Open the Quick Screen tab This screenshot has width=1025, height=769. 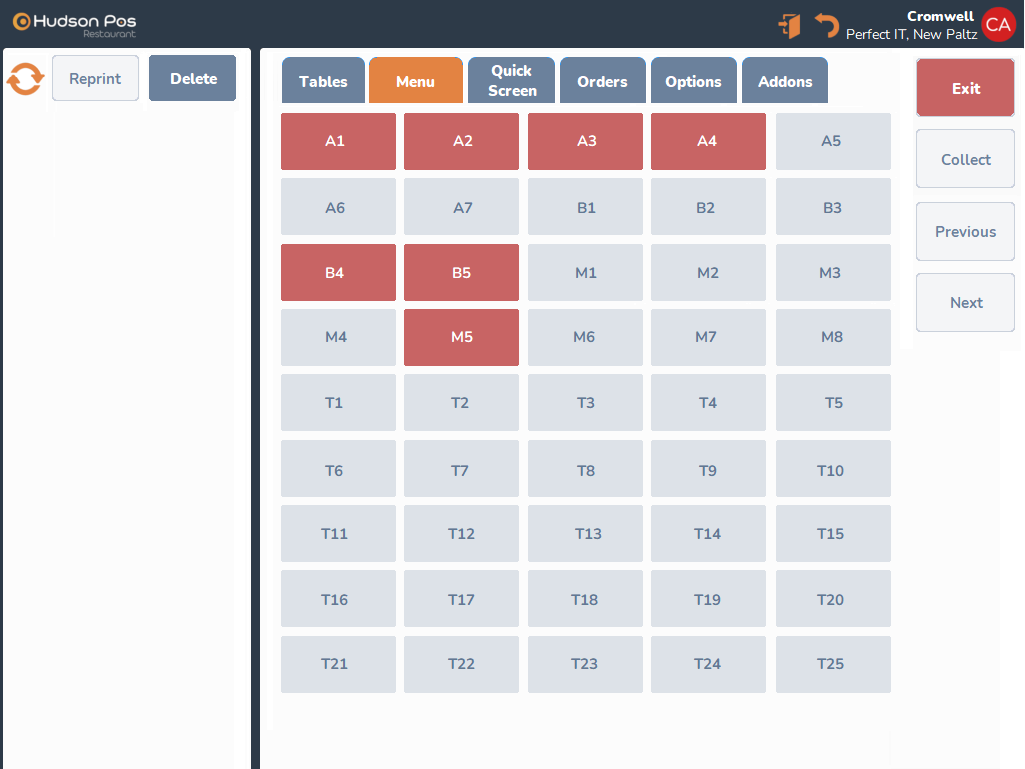click(512, 81)
